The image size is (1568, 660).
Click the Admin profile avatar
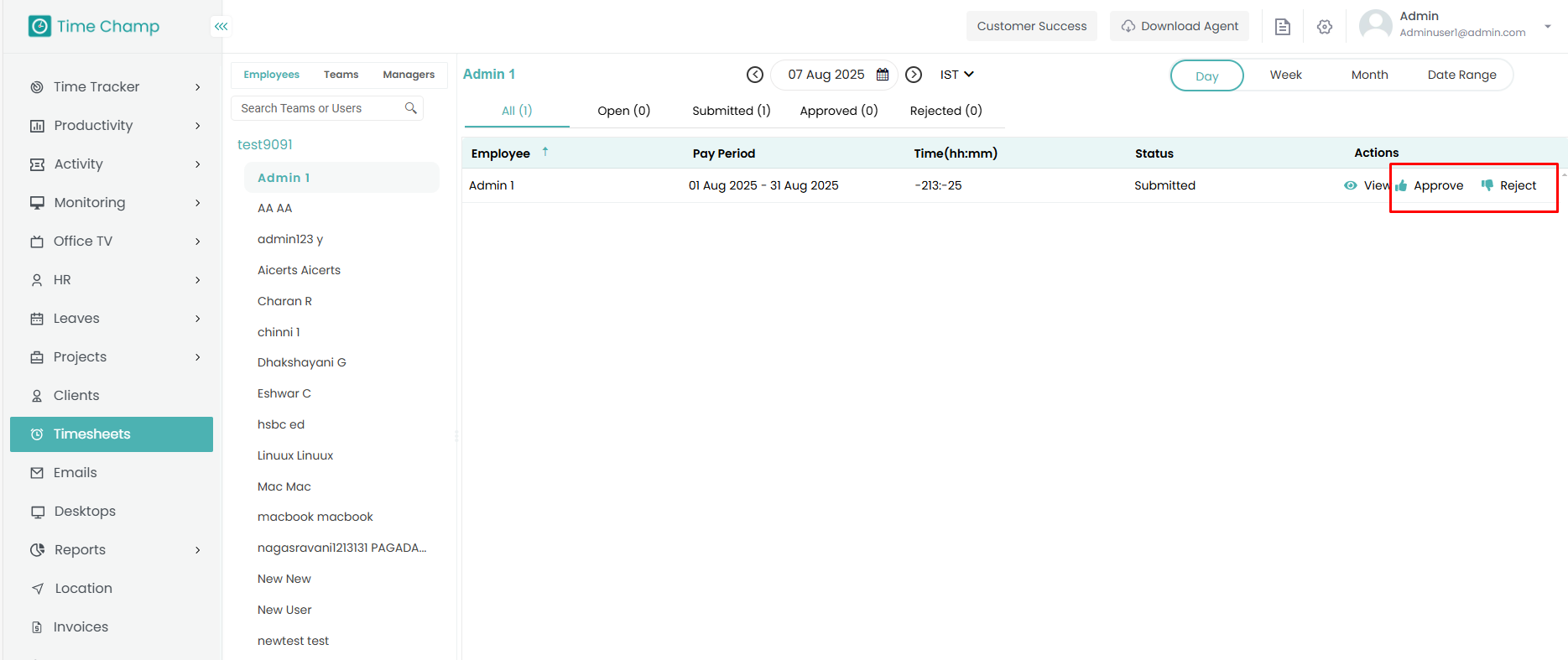click(x=1375, y=25)
